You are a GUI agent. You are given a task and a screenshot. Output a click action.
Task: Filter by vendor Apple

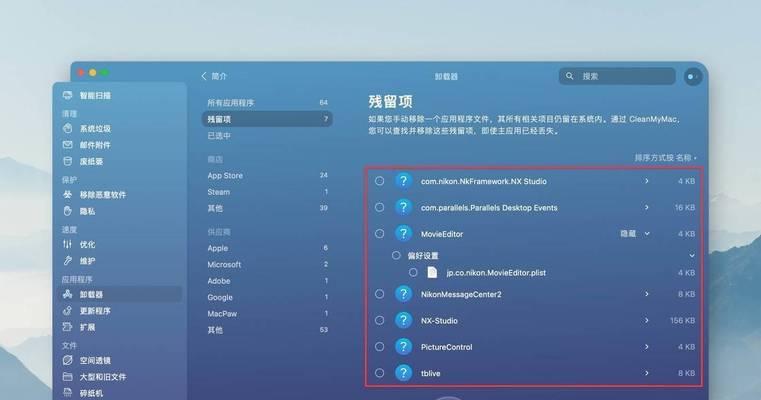[x=267, y=248]
